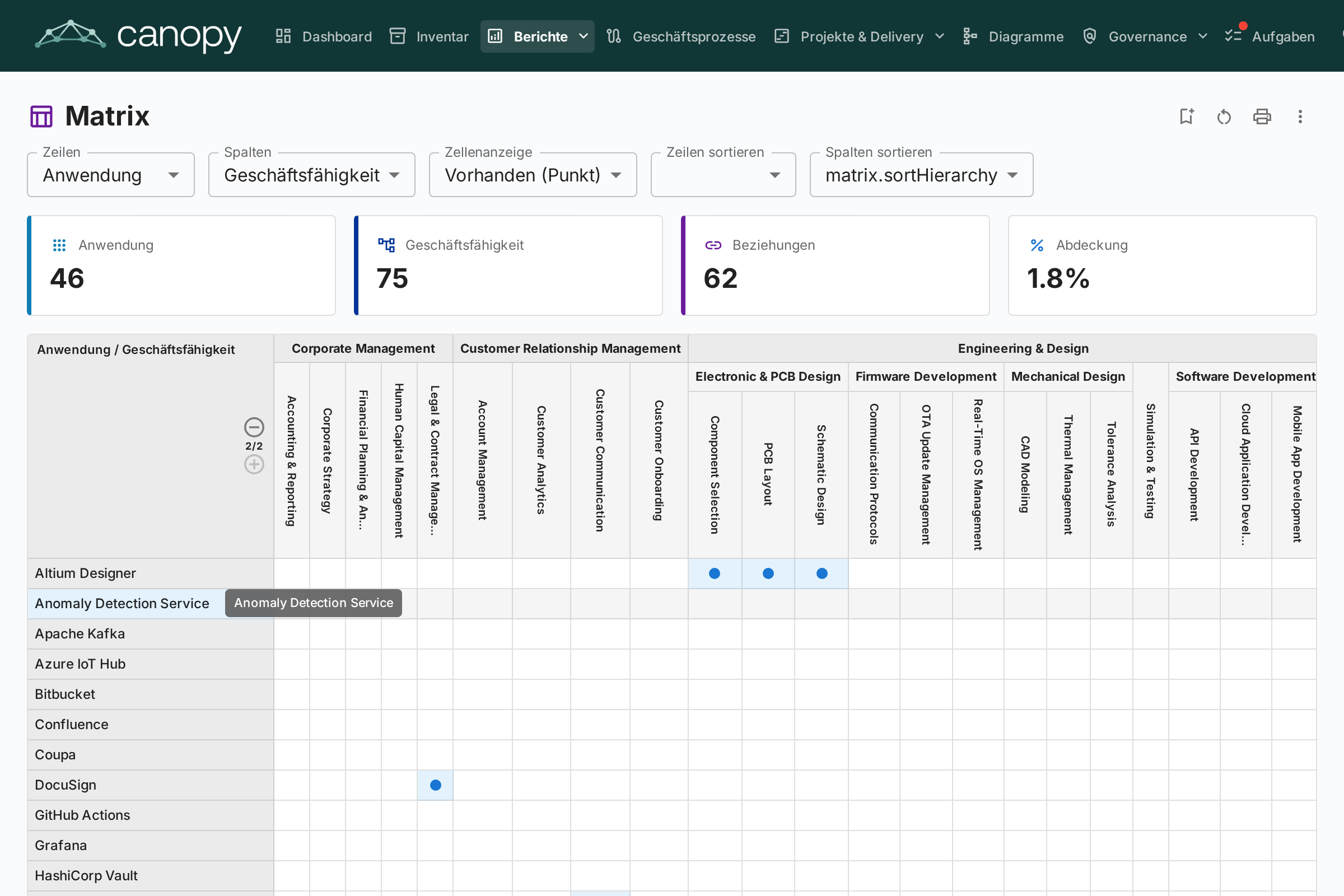Open the more options menu
1344x896 pixels.
tap(1300, 116)
